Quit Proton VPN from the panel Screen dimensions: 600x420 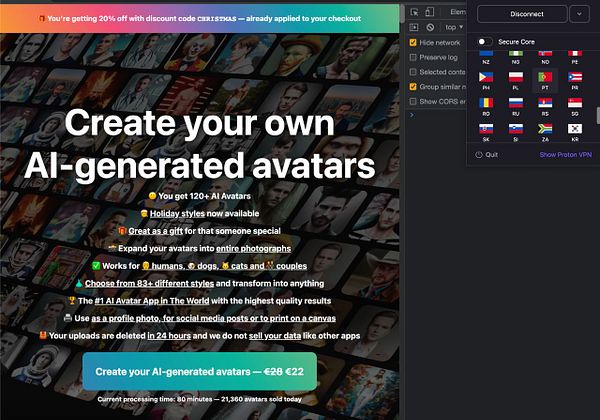pyautogui.click(x=487, y=155)
